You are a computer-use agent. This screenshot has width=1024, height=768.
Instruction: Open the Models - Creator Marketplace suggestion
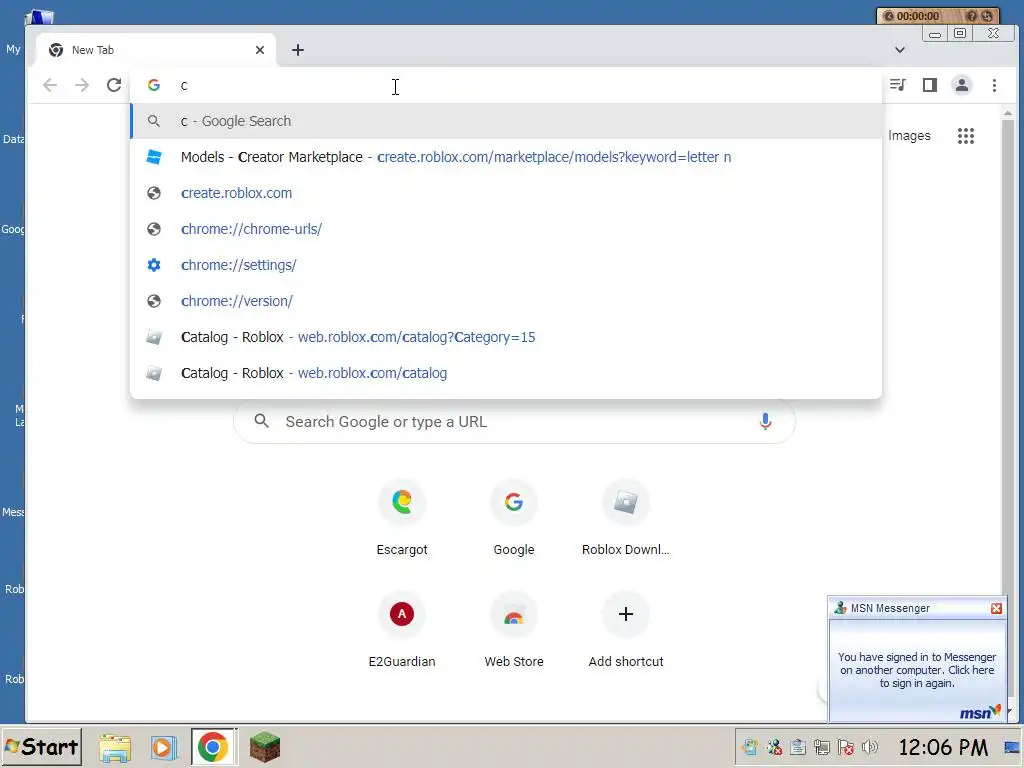(506, 157)
